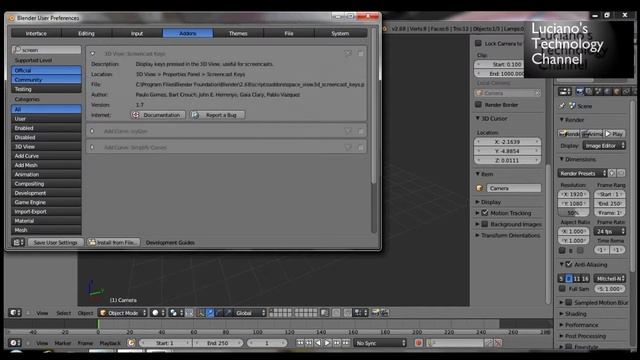This screenshot has width=640, height=360.
Task: Toggle the 3D manipulator widget icon
Action: pos(200,313)
